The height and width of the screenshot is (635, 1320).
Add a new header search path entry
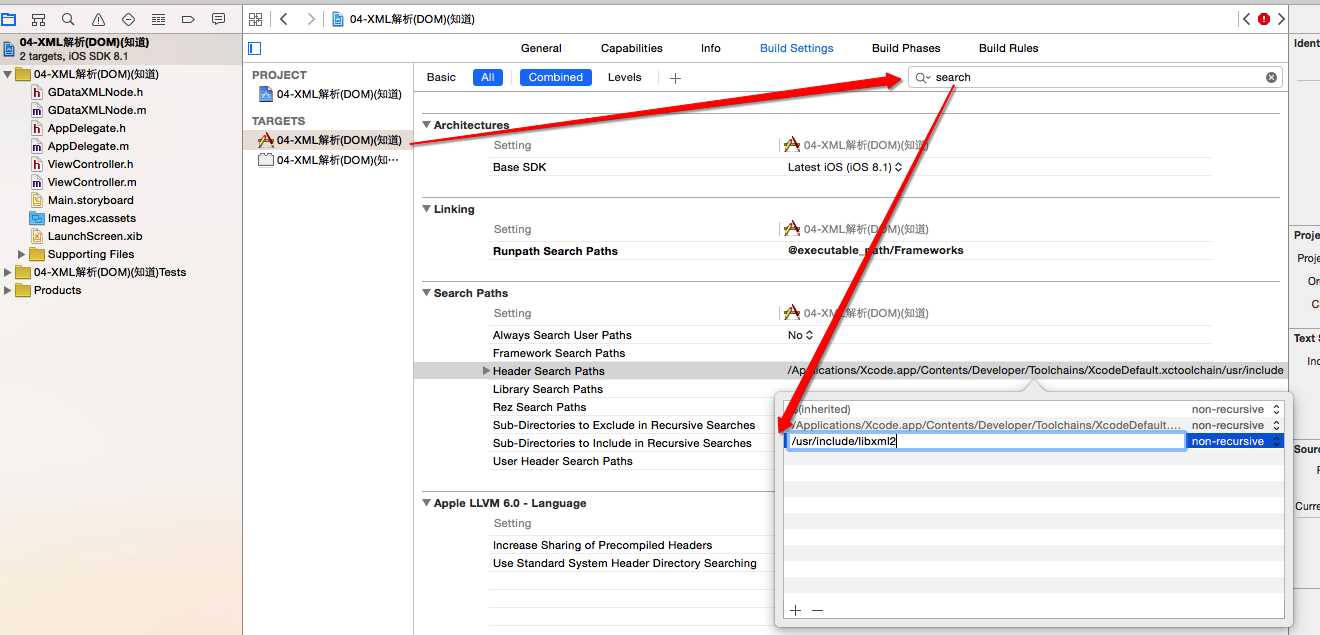click(796, 610)
